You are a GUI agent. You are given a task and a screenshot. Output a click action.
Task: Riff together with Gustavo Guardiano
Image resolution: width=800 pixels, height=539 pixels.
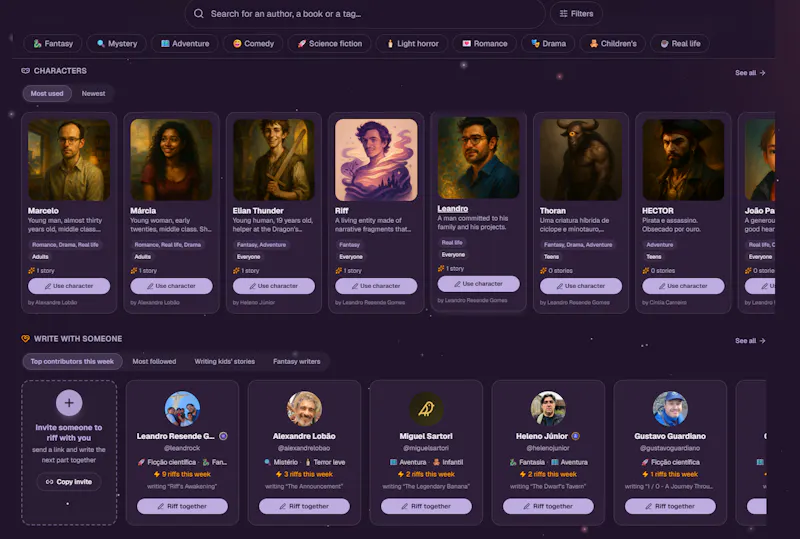[x=670, y=506]
